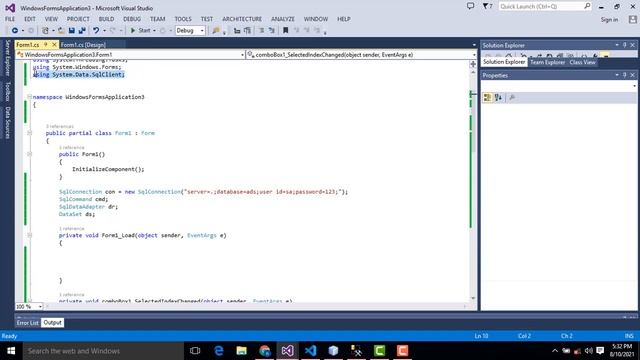Uncomment the selected lines icon
Image resolution: width=640 pixels, height=360 pixels.
(272, 31)
